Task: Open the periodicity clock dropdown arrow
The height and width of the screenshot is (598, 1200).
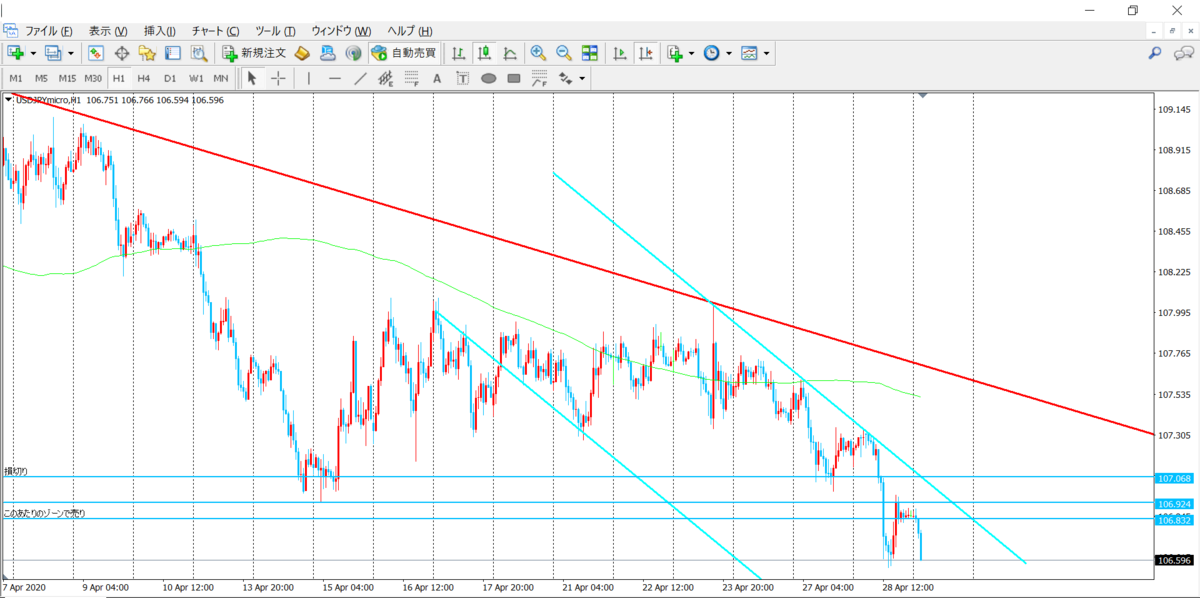Action: click(x=729, y=53)
